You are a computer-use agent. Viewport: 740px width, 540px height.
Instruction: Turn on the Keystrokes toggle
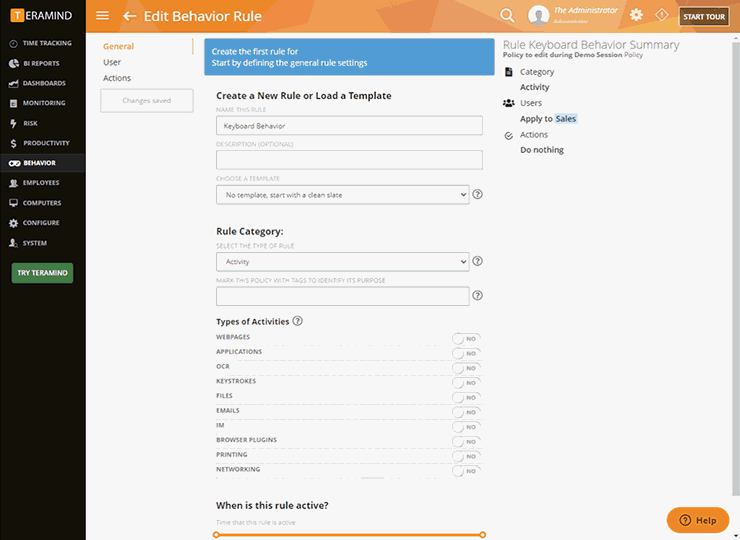[466, 382]
